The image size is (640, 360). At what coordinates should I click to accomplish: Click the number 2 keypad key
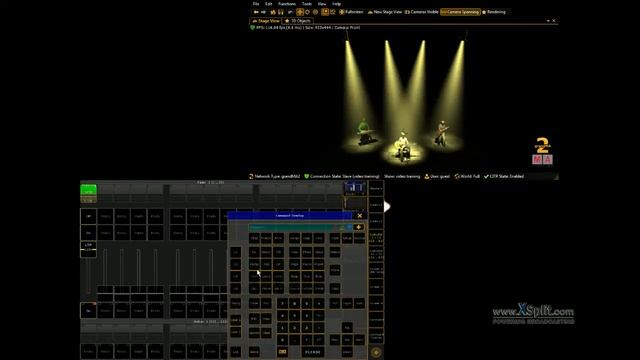click(x=294, y=328)
